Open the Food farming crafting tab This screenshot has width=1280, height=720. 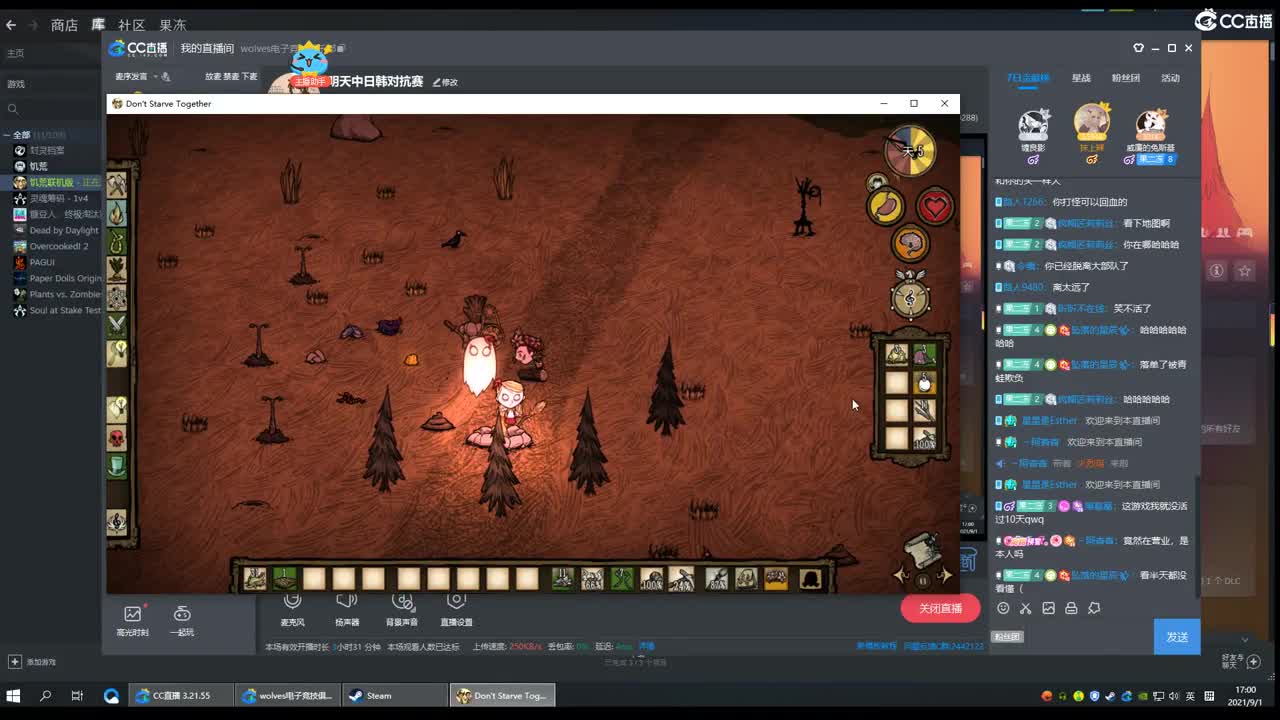click(x=117, y=270)
